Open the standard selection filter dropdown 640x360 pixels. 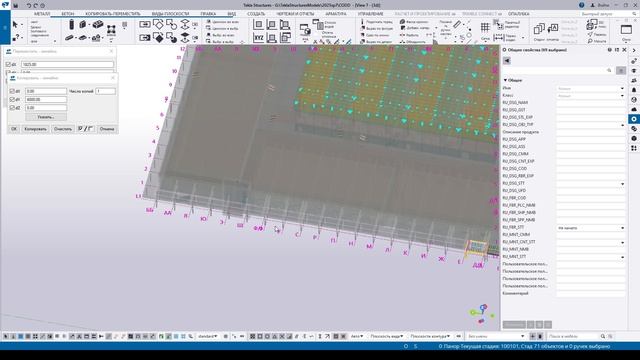click(209, 336)
